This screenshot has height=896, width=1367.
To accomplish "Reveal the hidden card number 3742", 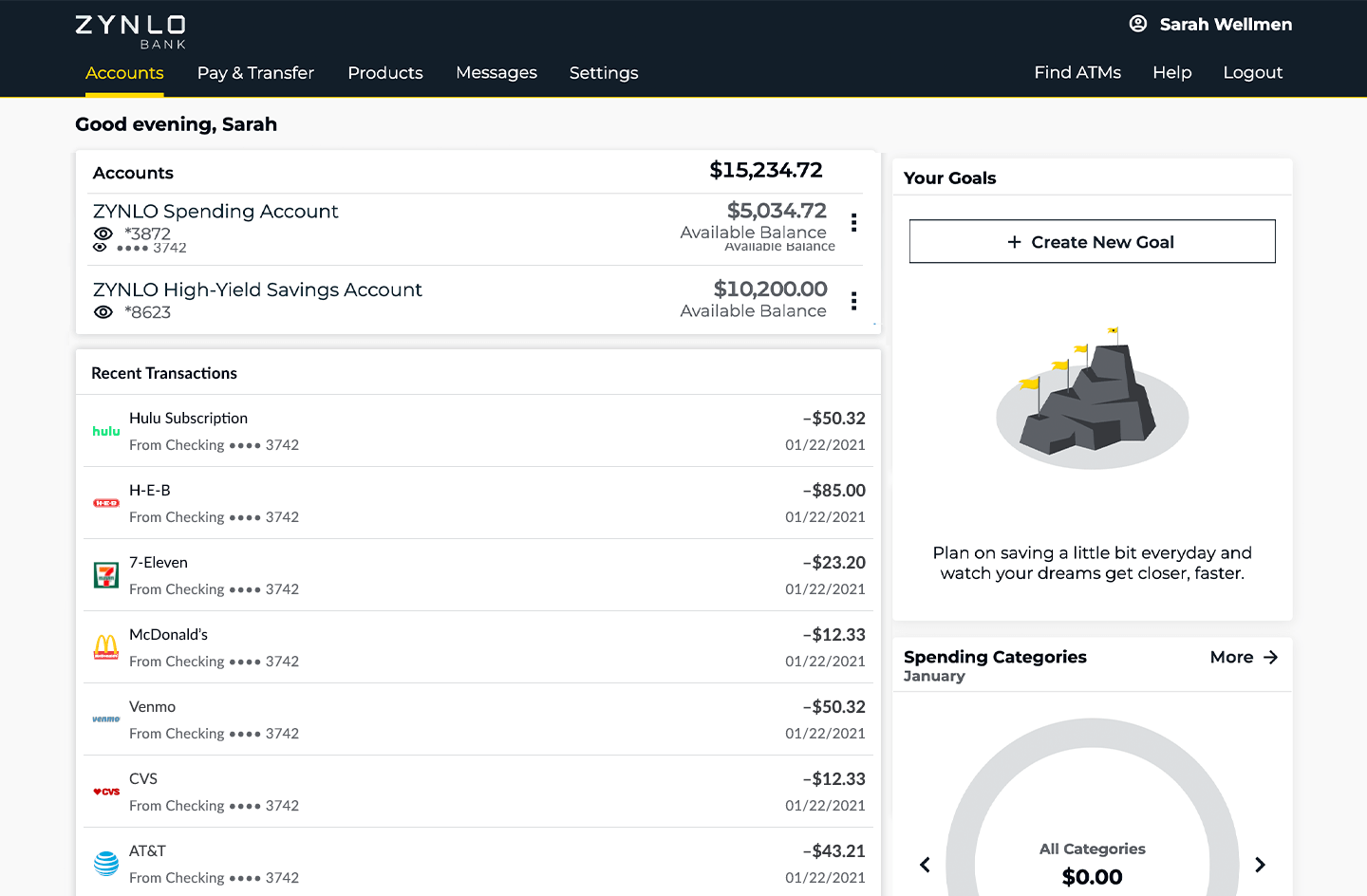I will (102, 247).
